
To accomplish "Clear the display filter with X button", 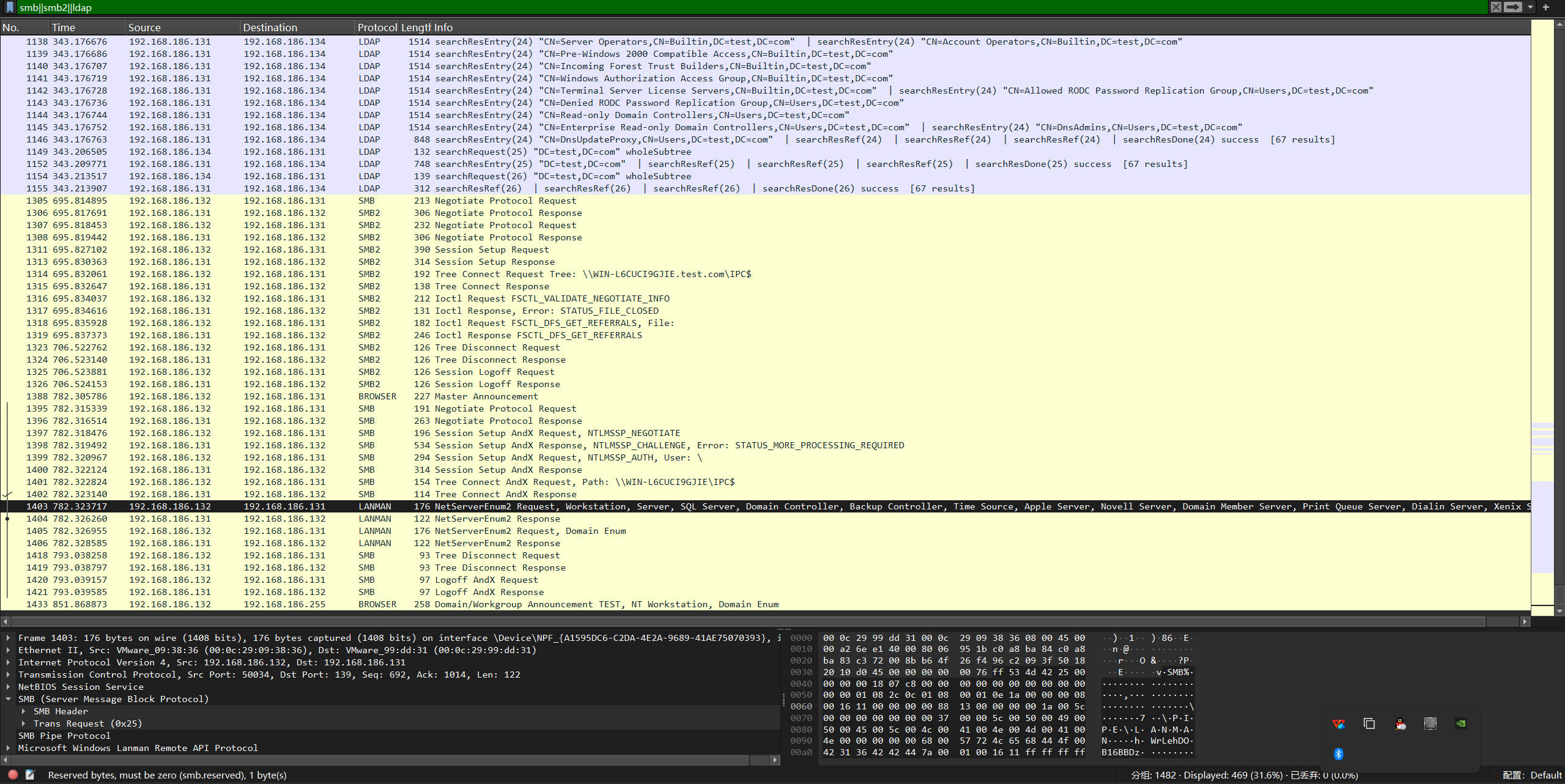I will point(1496,7).
